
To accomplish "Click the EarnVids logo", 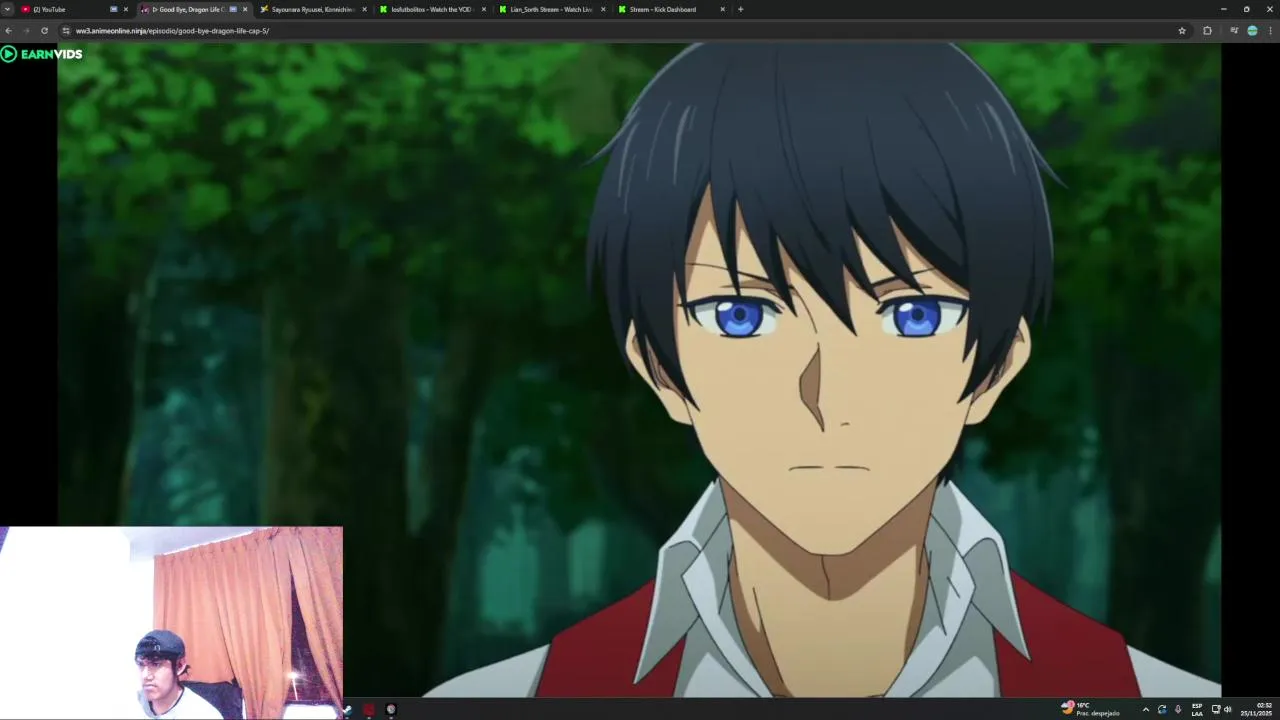I will 41,54.
